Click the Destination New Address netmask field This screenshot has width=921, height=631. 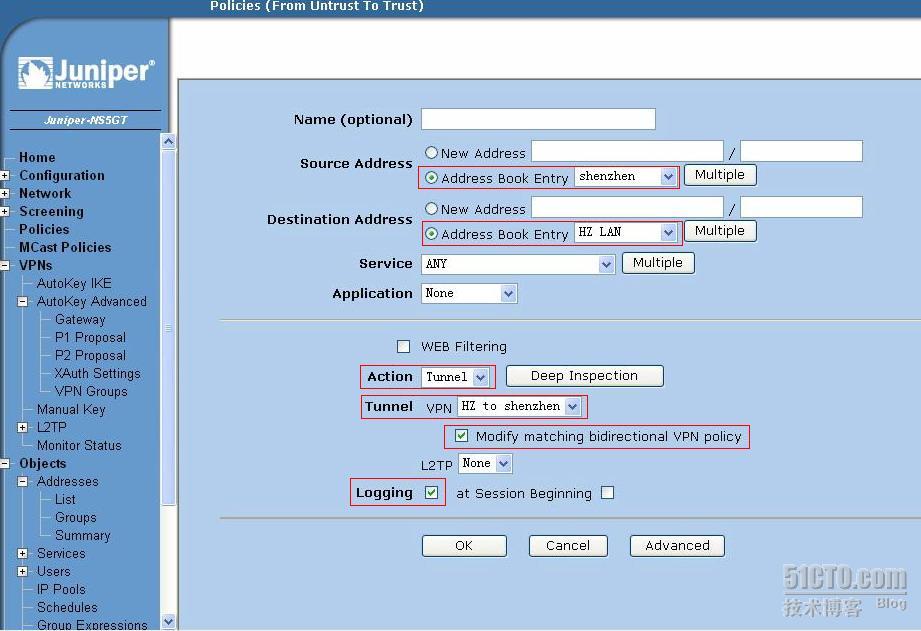point(801,207)
